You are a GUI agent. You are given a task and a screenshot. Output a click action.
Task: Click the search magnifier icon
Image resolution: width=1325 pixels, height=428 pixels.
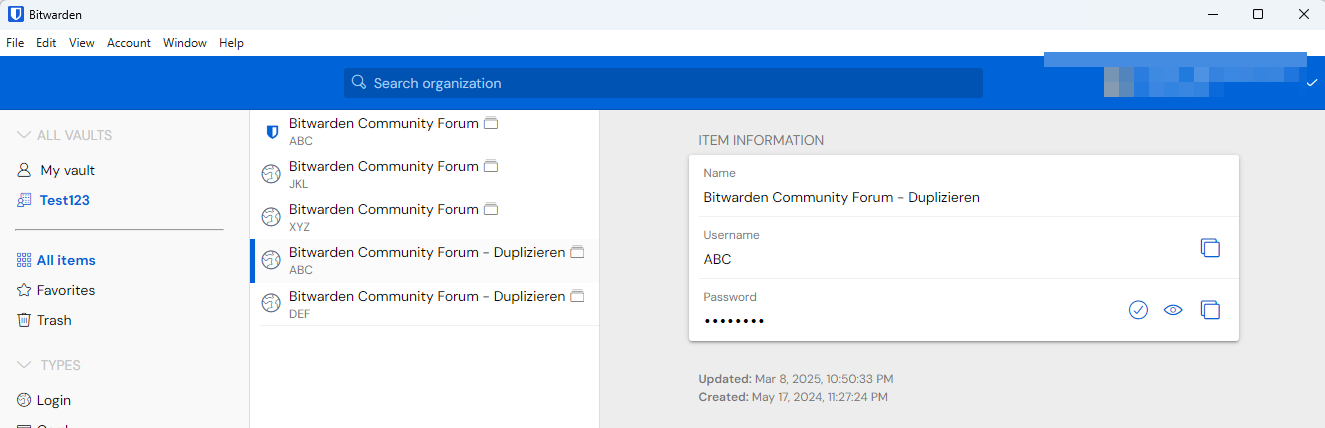(359, 83)
